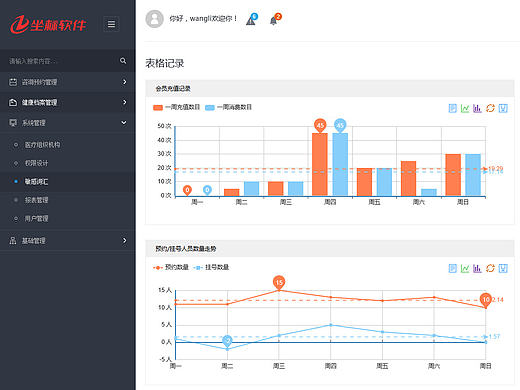Click the 系统管理 menu item
The image size is (520, 390).
click(68, 123)
